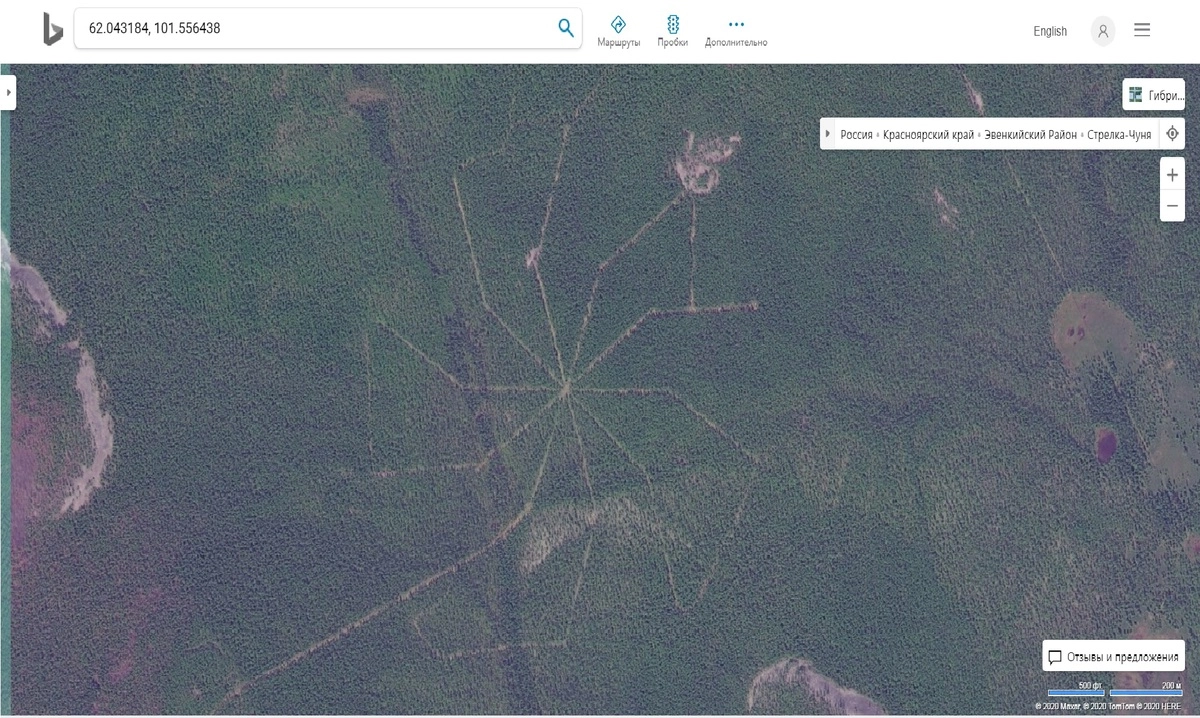Open Отзывы и предложения feedback

point(1113,657)
